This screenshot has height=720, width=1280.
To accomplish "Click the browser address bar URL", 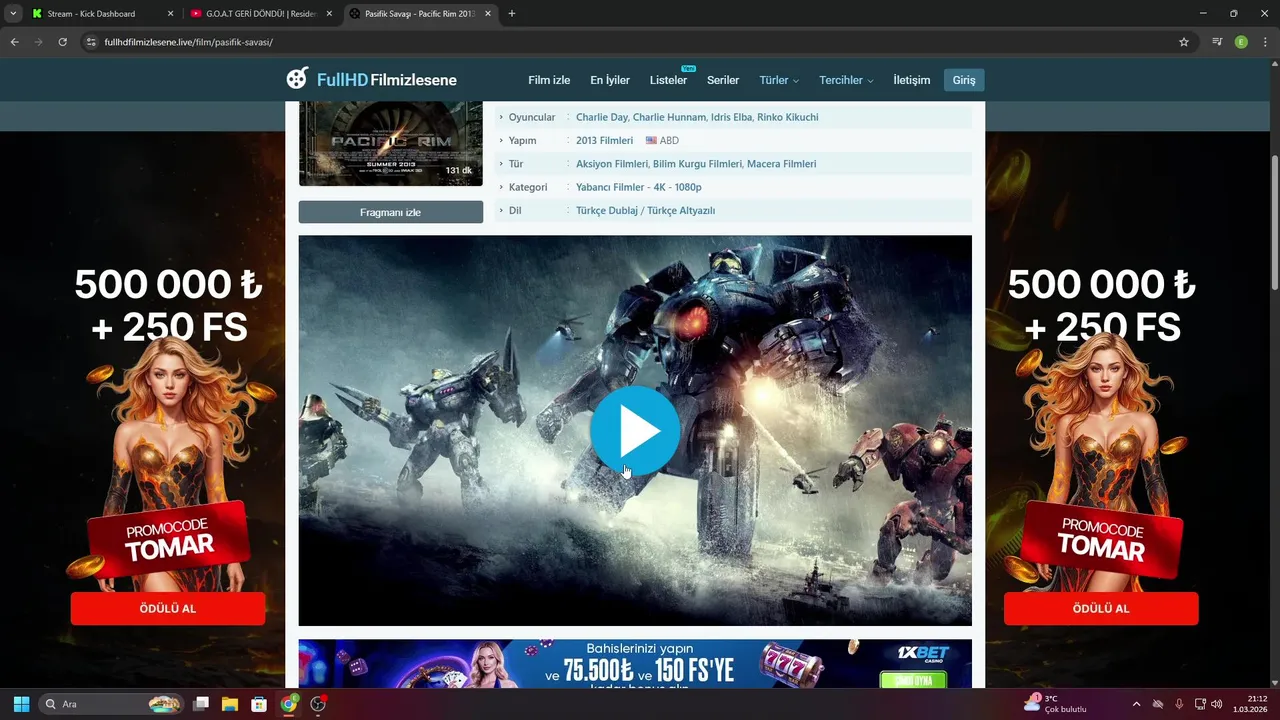I will click(x=188, y=42).
